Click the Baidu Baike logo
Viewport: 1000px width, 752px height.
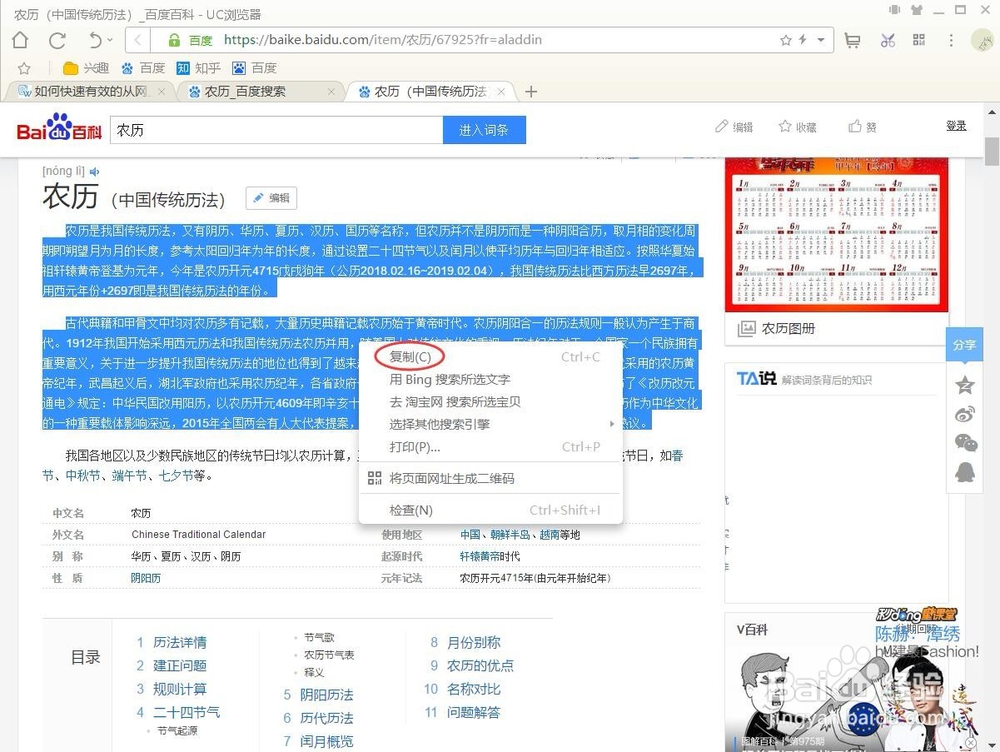(59, 128)
